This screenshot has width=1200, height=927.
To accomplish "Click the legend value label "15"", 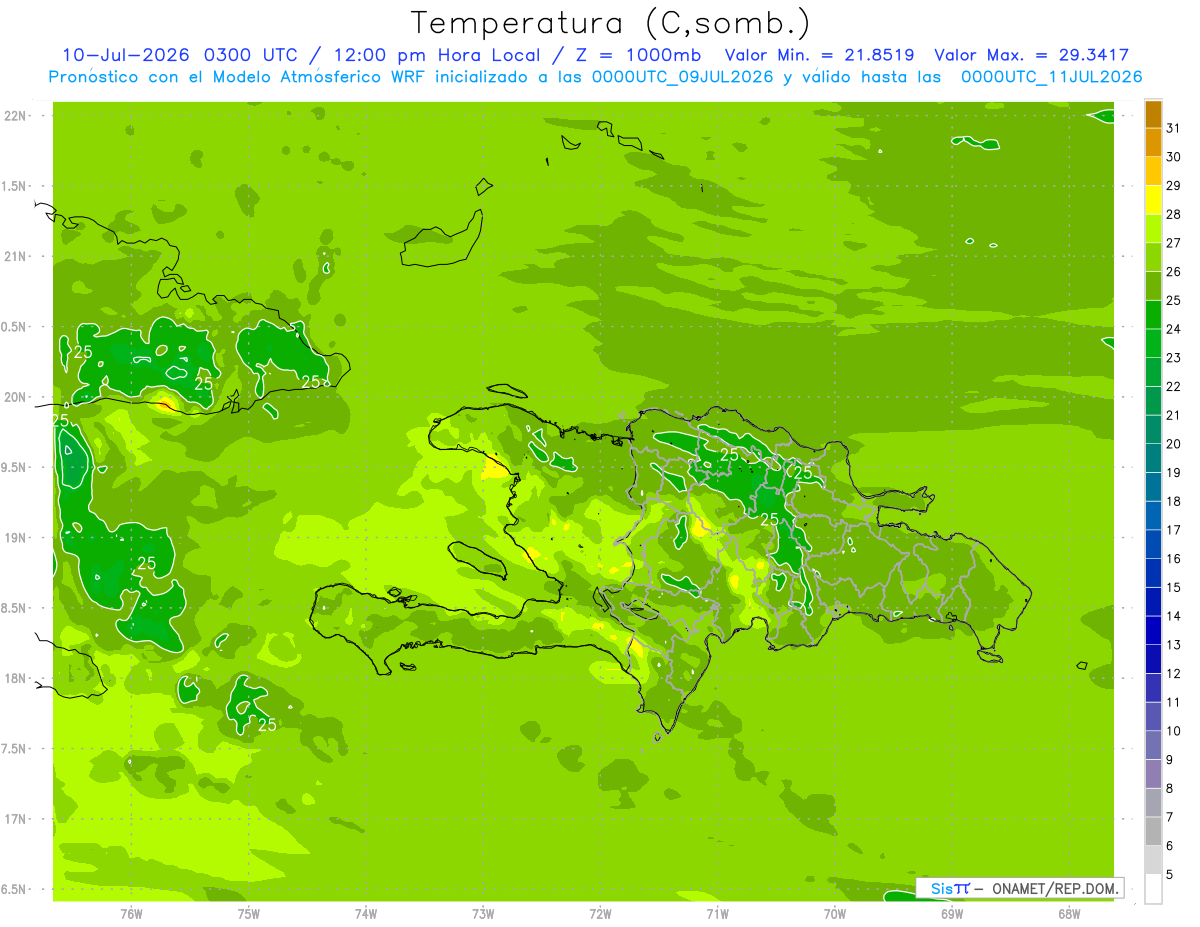I will (1173, 588).
